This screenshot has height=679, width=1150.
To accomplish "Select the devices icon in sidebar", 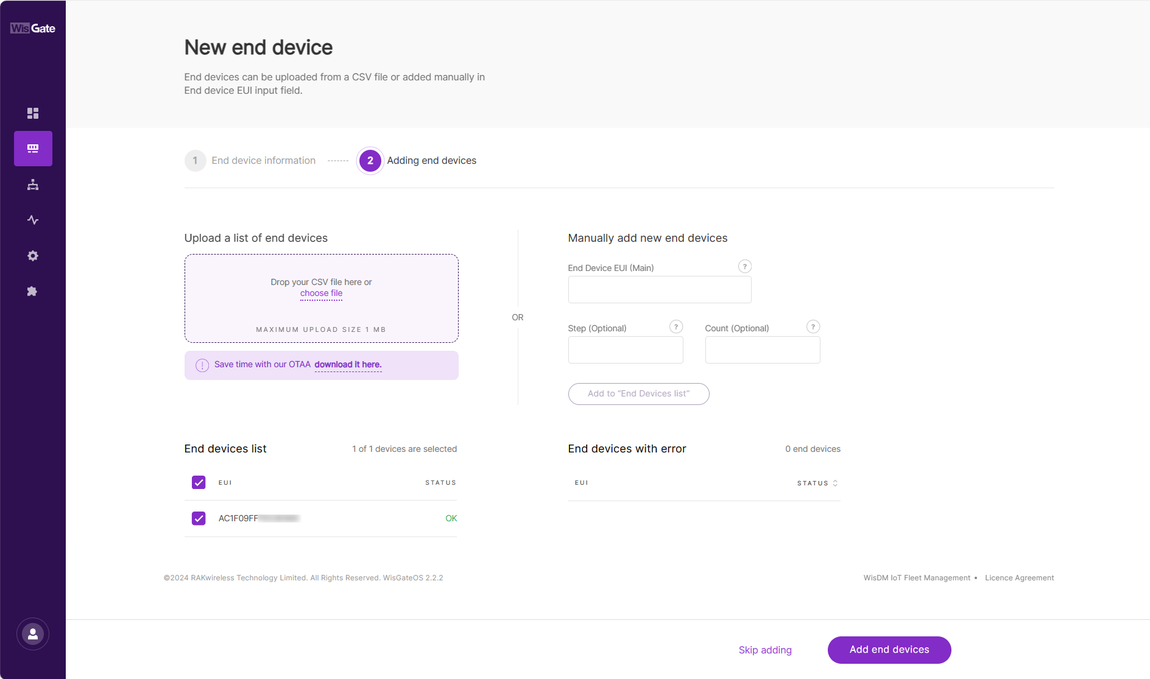I will (33, 148).
